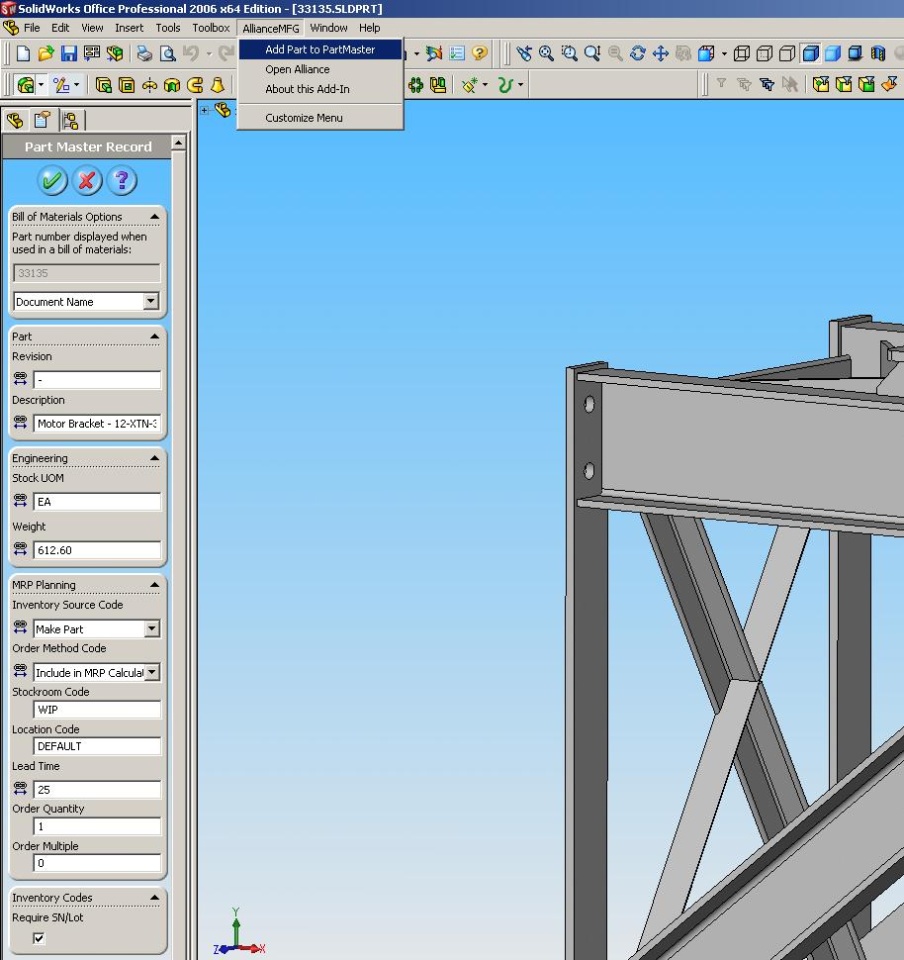The width and height of the screenshot is (904, 960).
Task: Click the New document icon
Action: click(23, 54)
